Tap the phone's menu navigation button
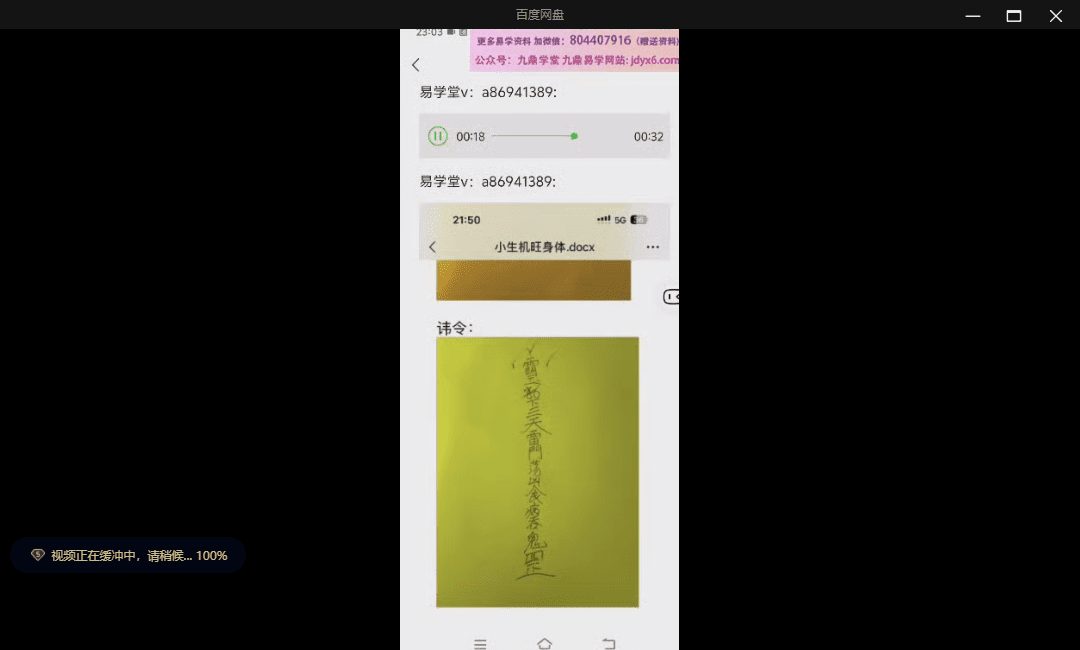Screen dimensions: 1080x650 click(480, 644)
